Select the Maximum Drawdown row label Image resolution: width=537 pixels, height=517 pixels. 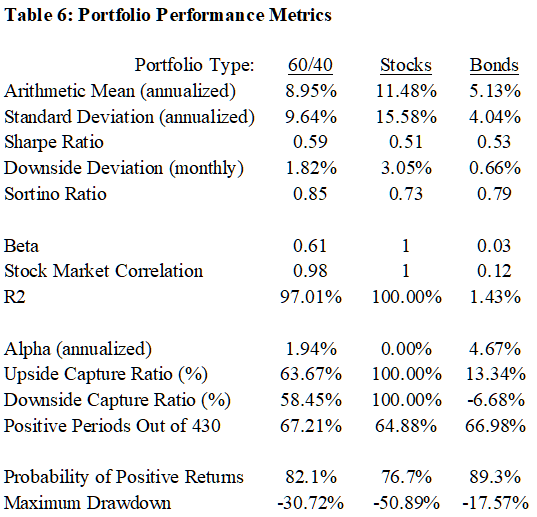[x=87, y=503]
